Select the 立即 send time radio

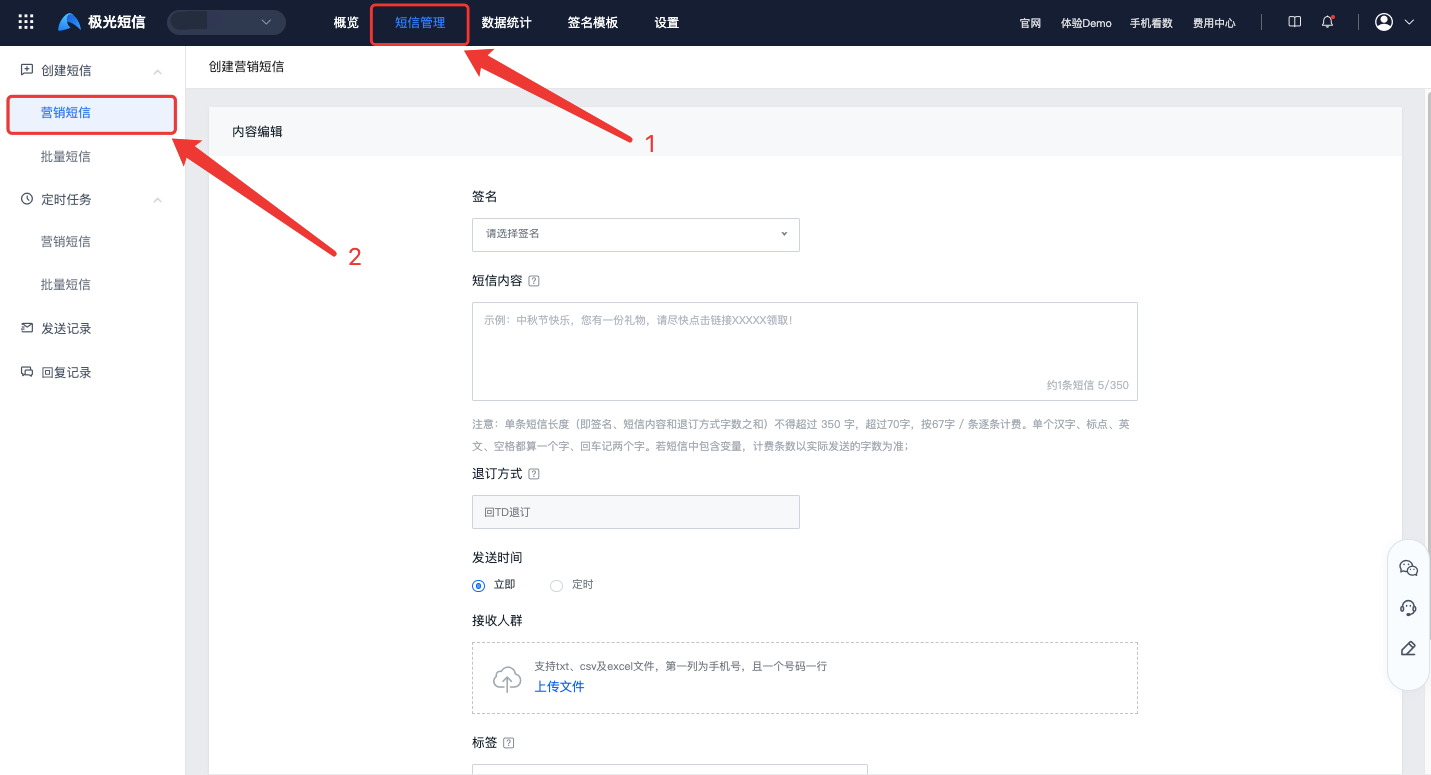pos(479,585)
